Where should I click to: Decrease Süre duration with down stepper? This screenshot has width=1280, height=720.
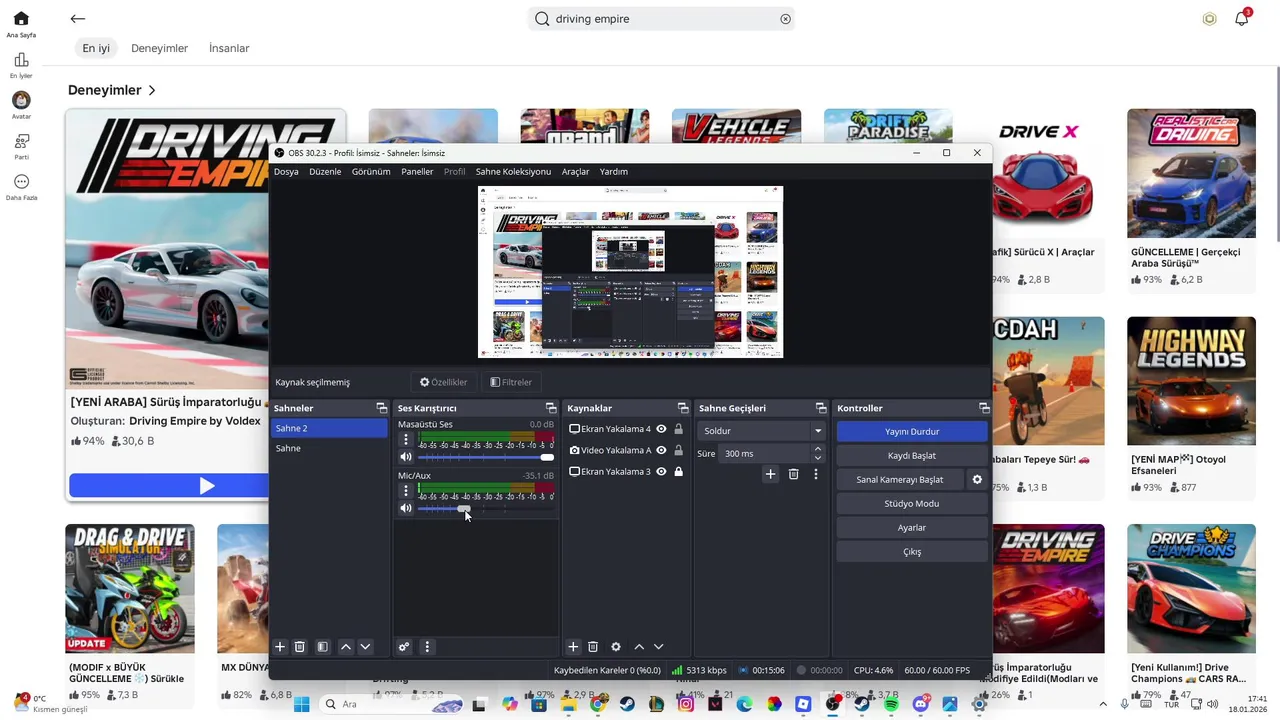click(x=818, y=458)
